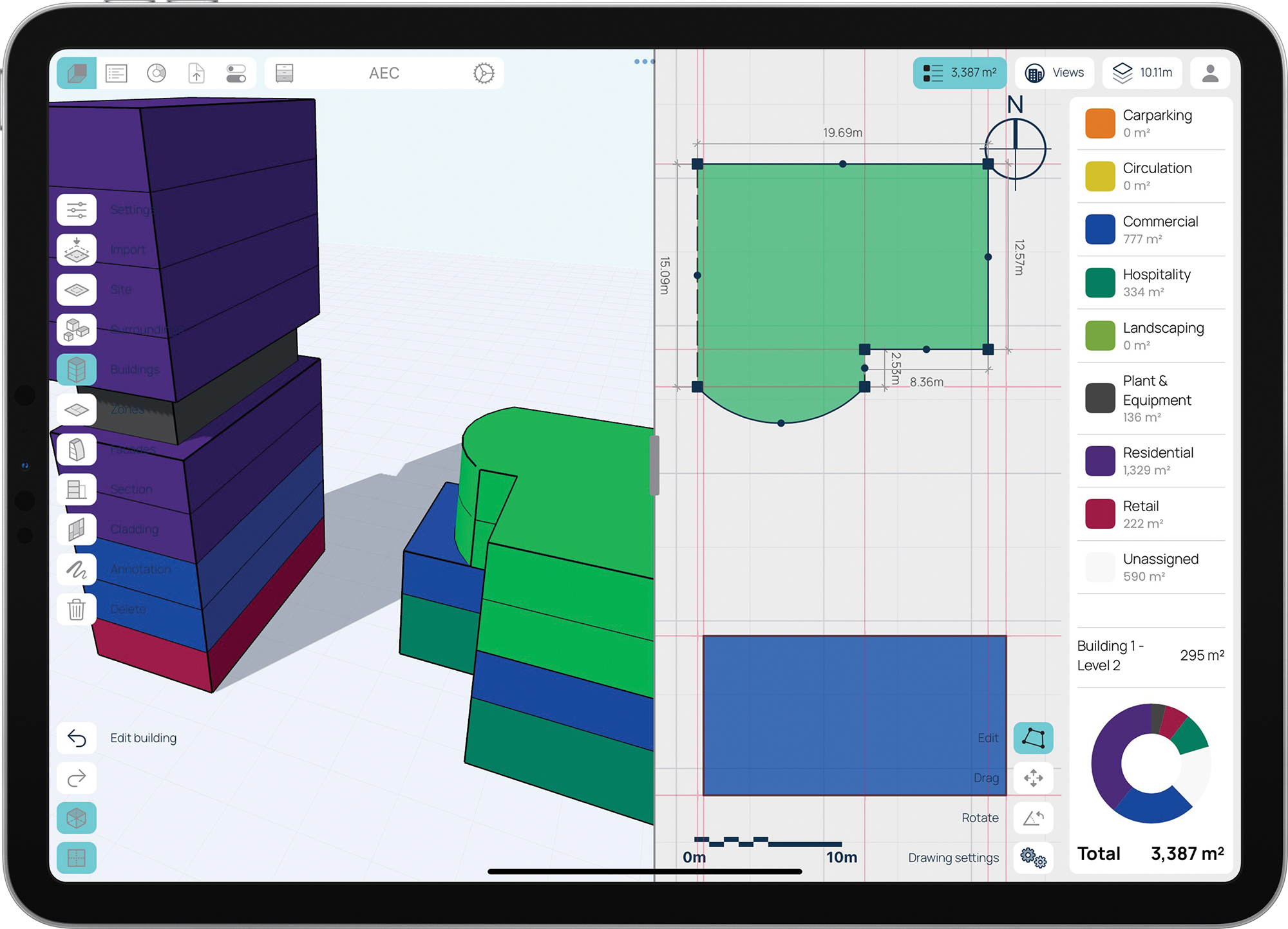Select the Drag move tool
The width and height of the screenshot is (1288, 929).
tap(1034, 778)
